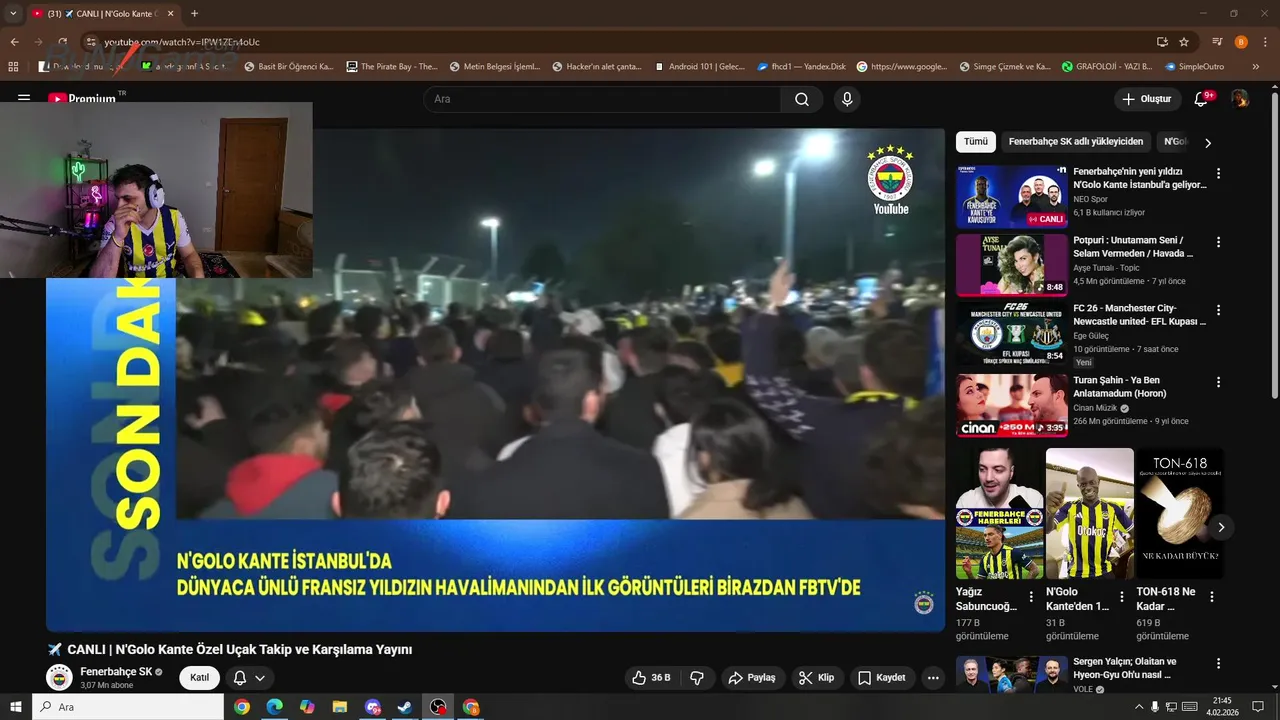Open a new browser tab
This screenshot has width=1280, height=720.
[194, 13]
